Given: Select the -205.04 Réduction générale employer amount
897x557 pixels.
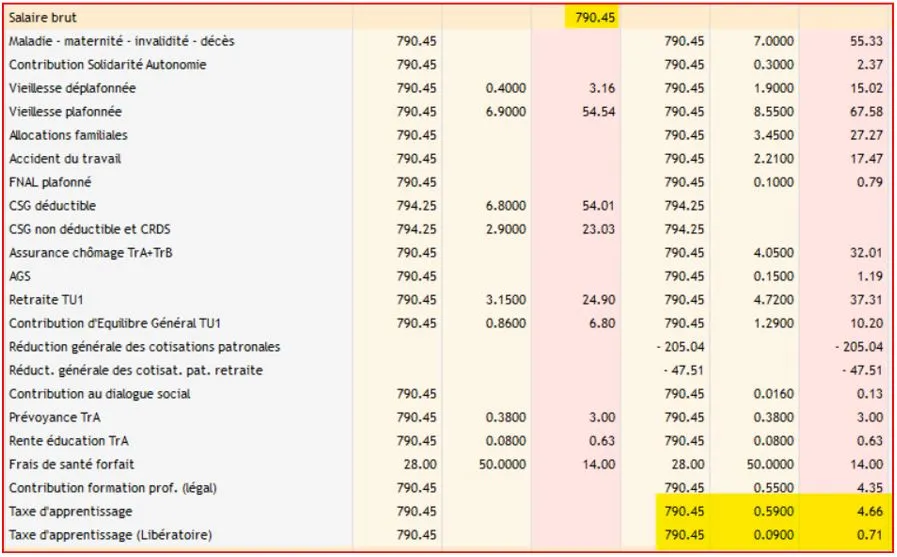Looking at the screenshot, I should tap(859, 347).
